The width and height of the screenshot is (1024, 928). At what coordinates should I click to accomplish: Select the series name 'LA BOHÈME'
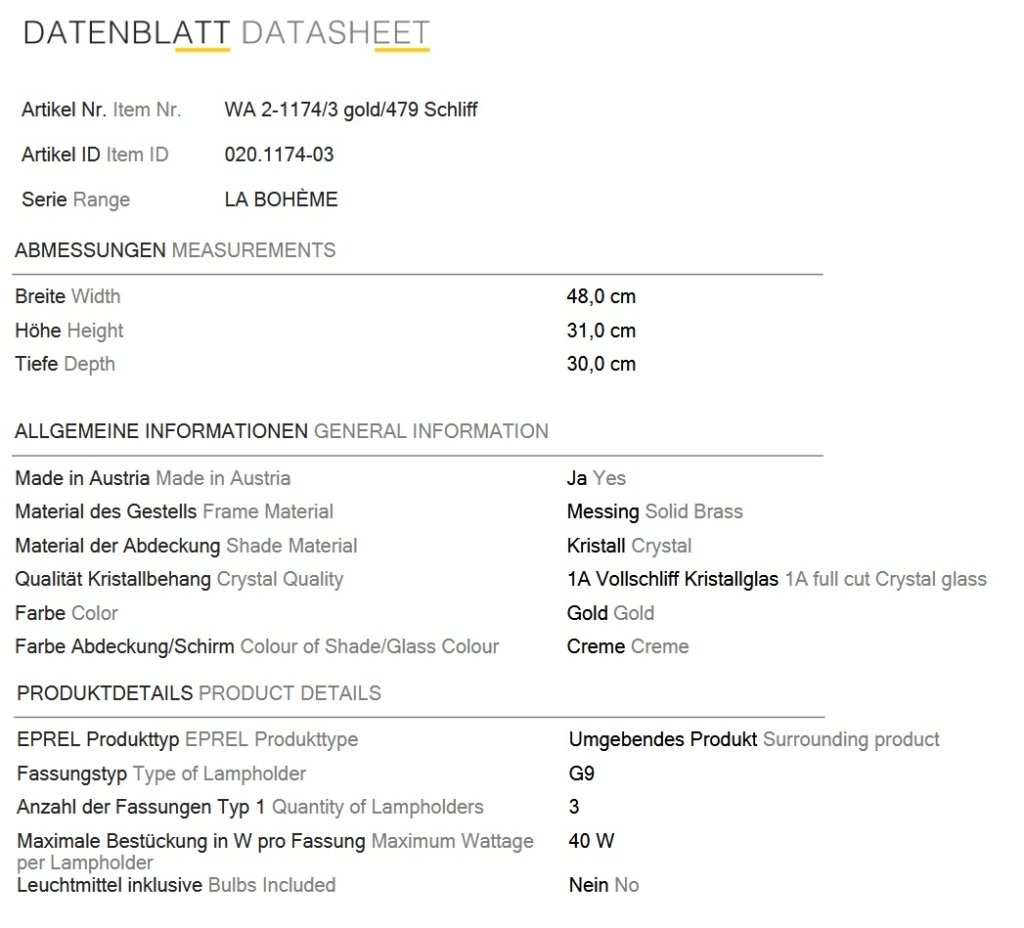click(281, 199)
